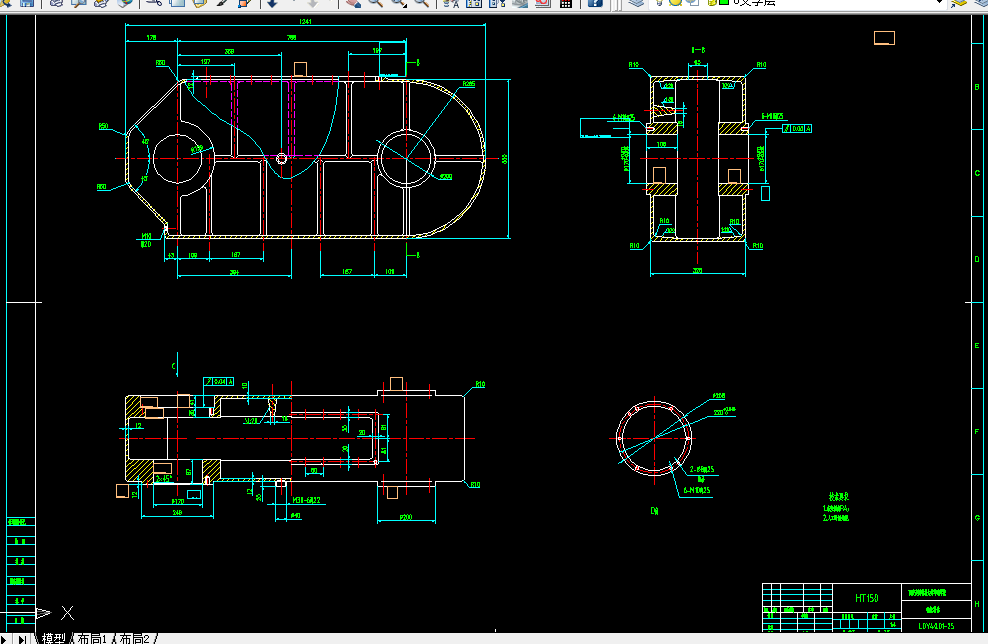Image resolution: width=988 pixels, height=644 pixels.
Task: Activate the Zoom Realtime magnifier
Action: [x=376, y=3]
